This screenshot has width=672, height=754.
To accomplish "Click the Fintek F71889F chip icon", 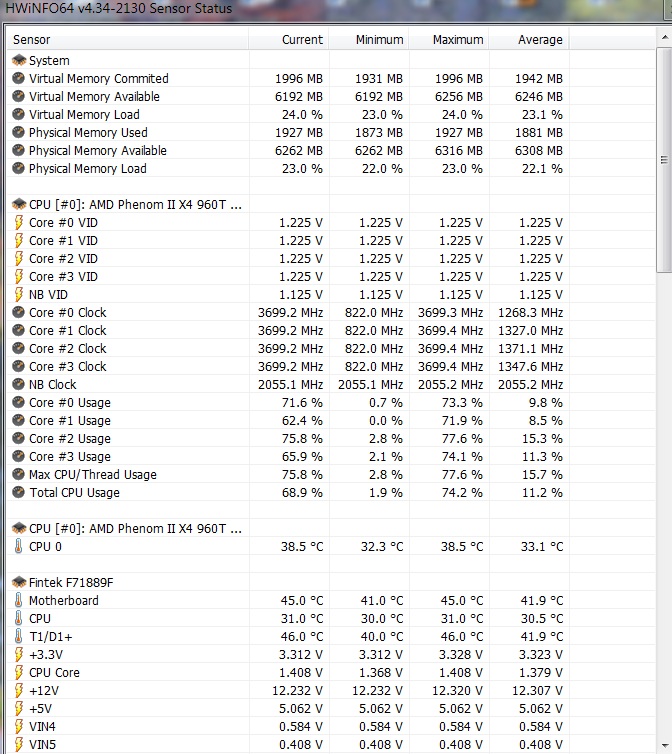I will [x=19, y=582].
